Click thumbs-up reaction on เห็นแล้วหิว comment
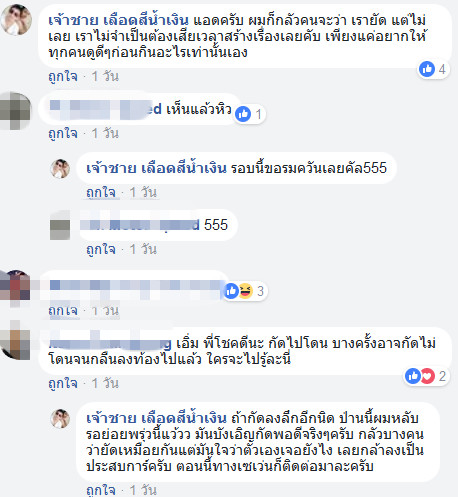 pyautogui.click(x=243, y=114)
